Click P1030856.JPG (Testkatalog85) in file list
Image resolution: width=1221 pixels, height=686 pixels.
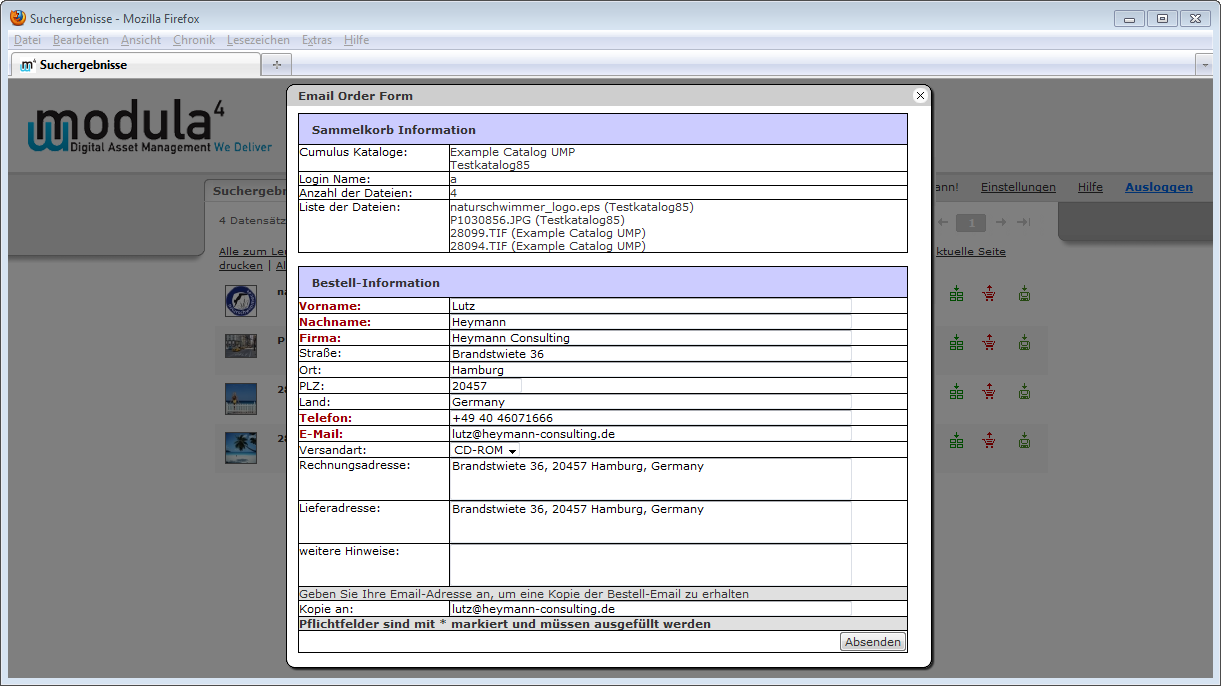(537, 220)
